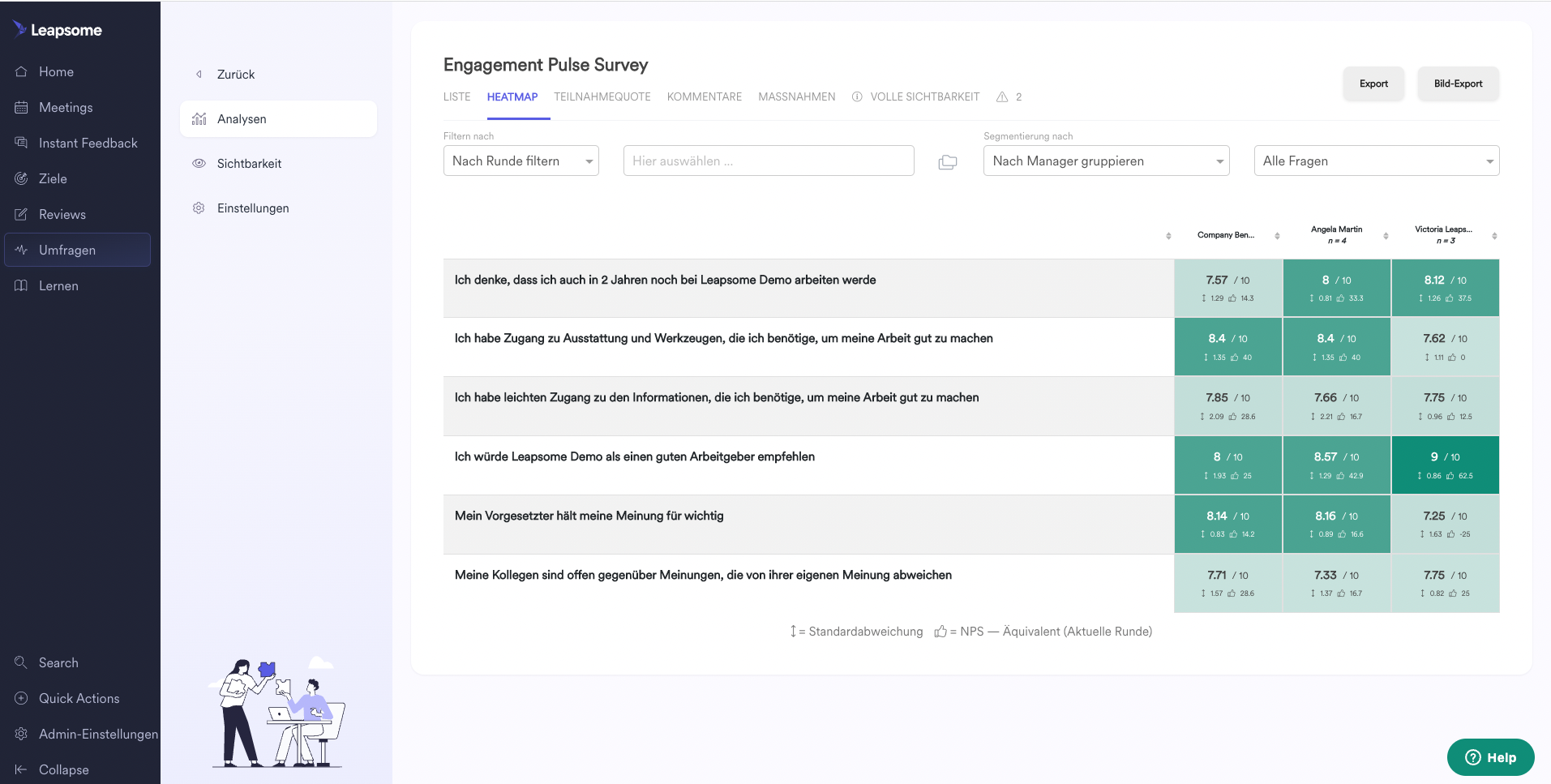Click the Victoria Leaps column header

point(1444,235)
